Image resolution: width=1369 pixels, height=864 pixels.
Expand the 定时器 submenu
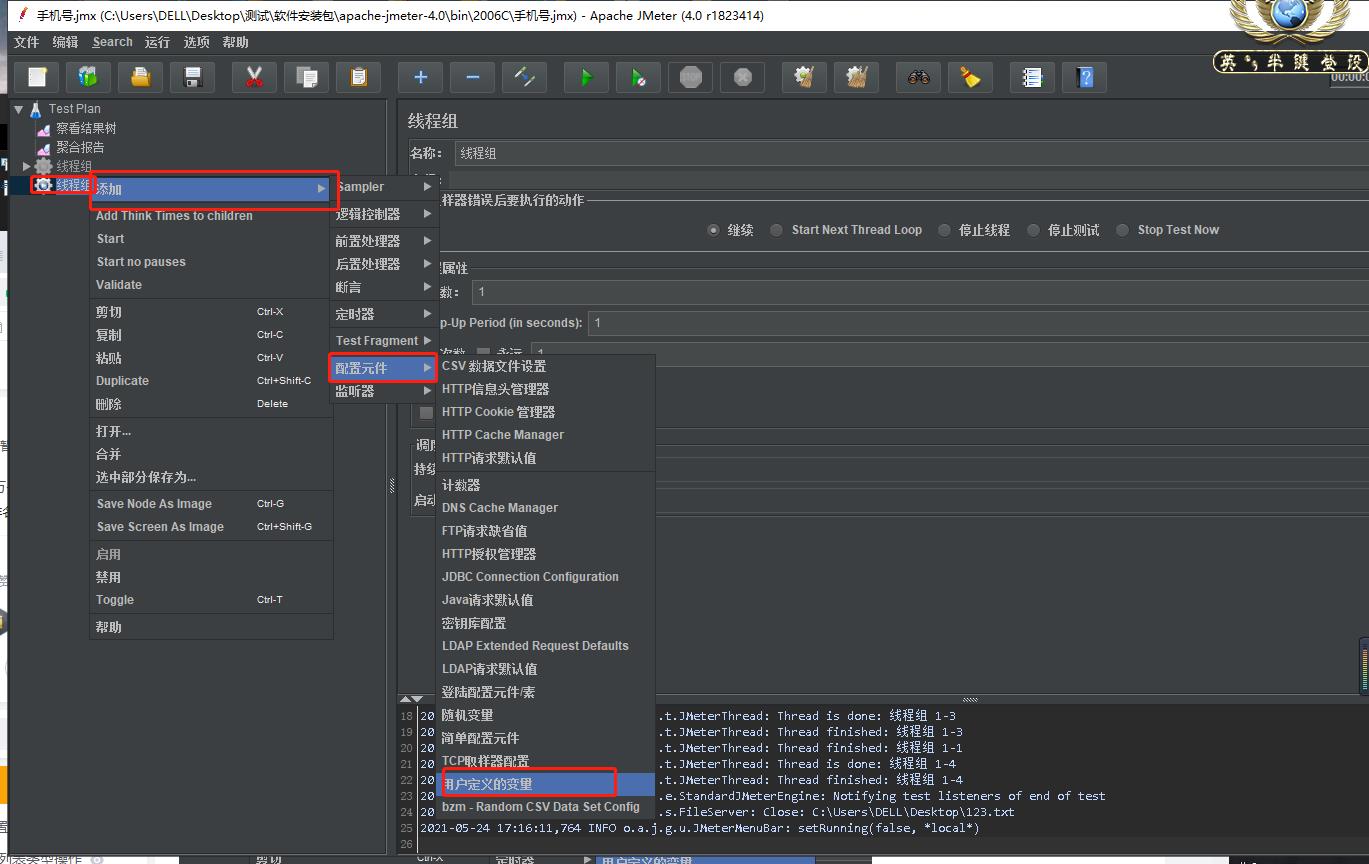click(x=384, y=314)
